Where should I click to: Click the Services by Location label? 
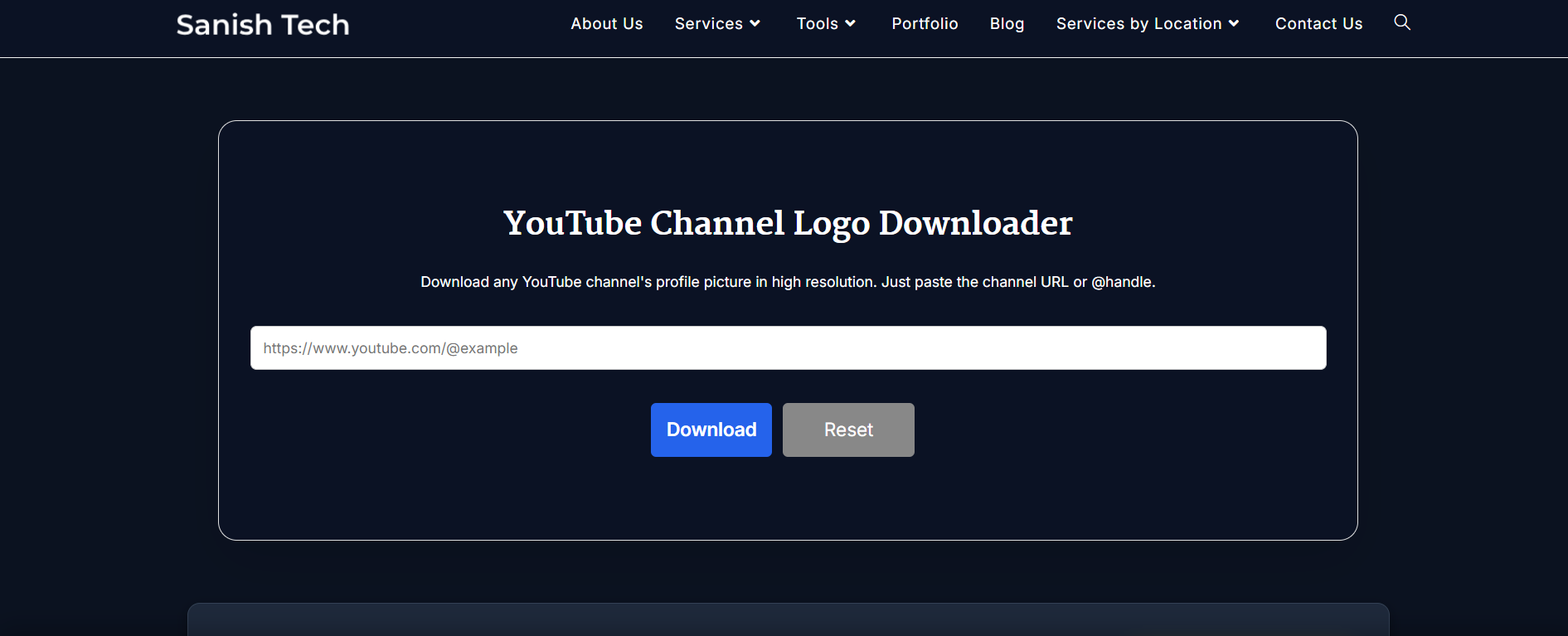pos(1138,24)
